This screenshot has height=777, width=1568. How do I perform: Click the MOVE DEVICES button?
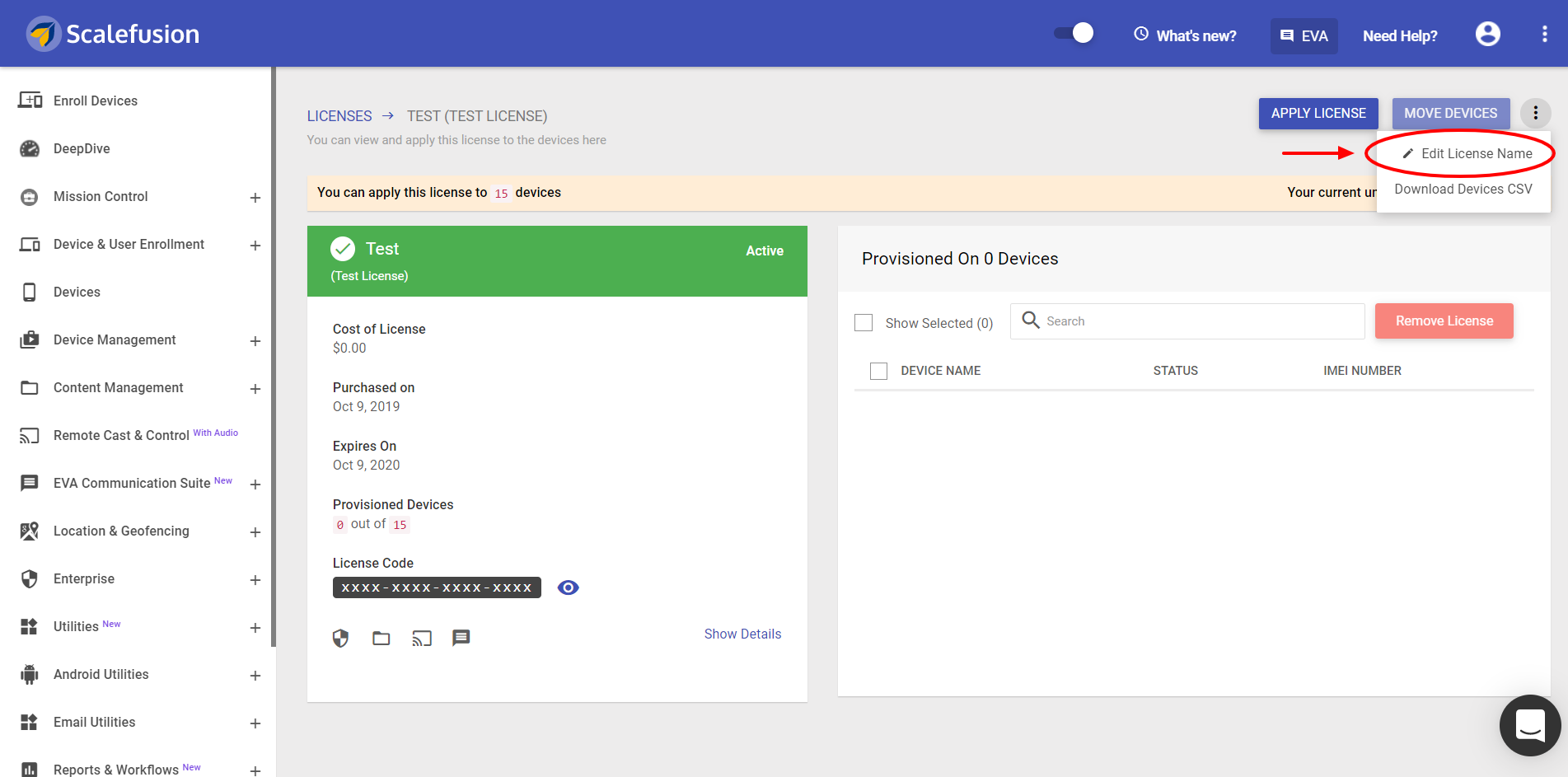click(x=1451, y=114)
